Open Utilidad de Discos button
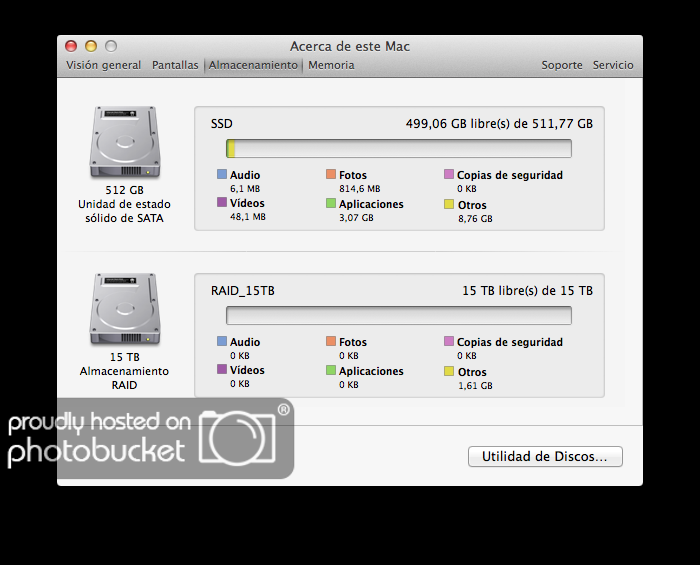 pos(545,456)
